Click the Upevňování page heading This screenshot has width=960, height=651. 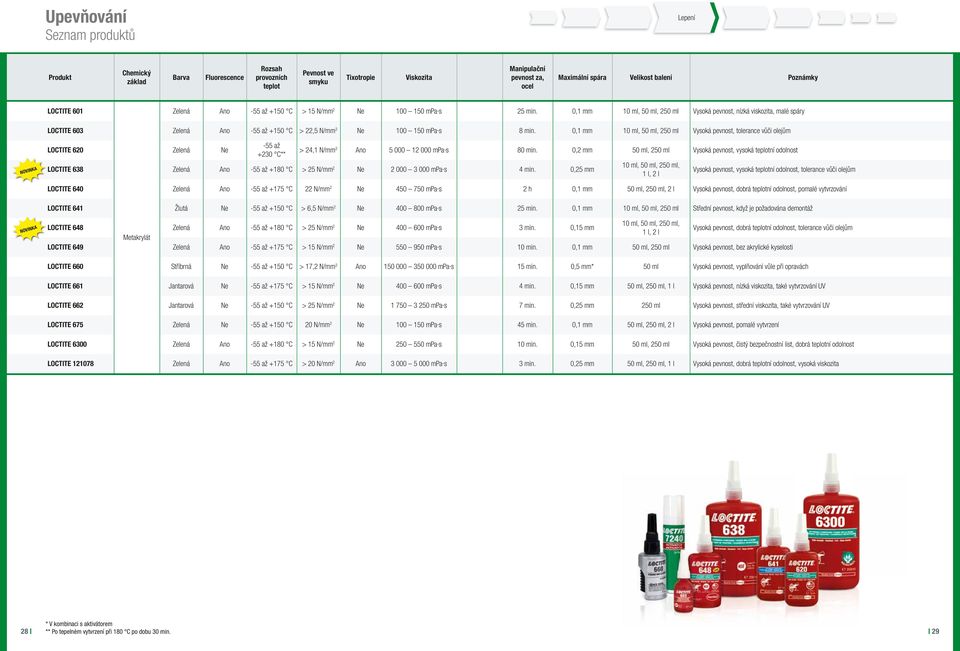(86, 17)
